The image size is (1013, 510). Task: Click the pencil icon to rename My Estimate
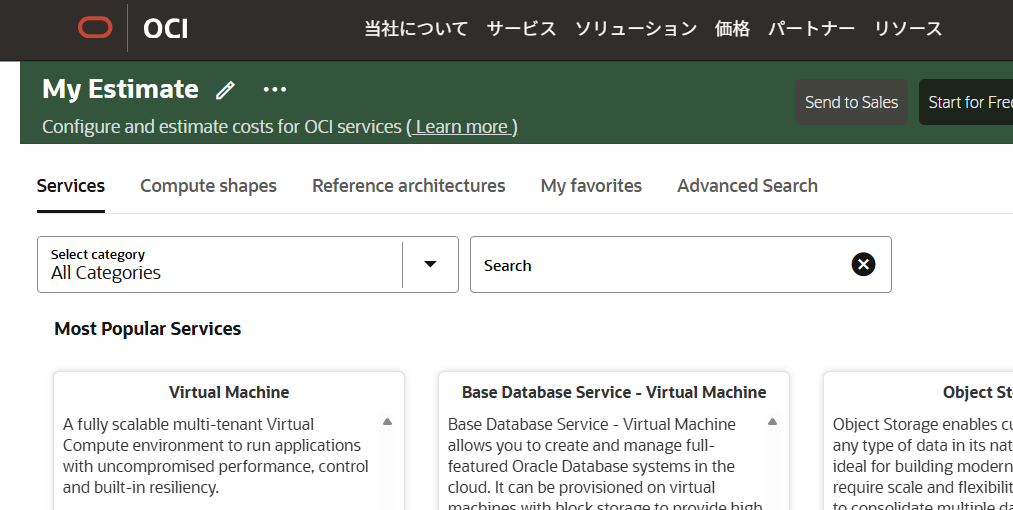[x=225, y=90]
